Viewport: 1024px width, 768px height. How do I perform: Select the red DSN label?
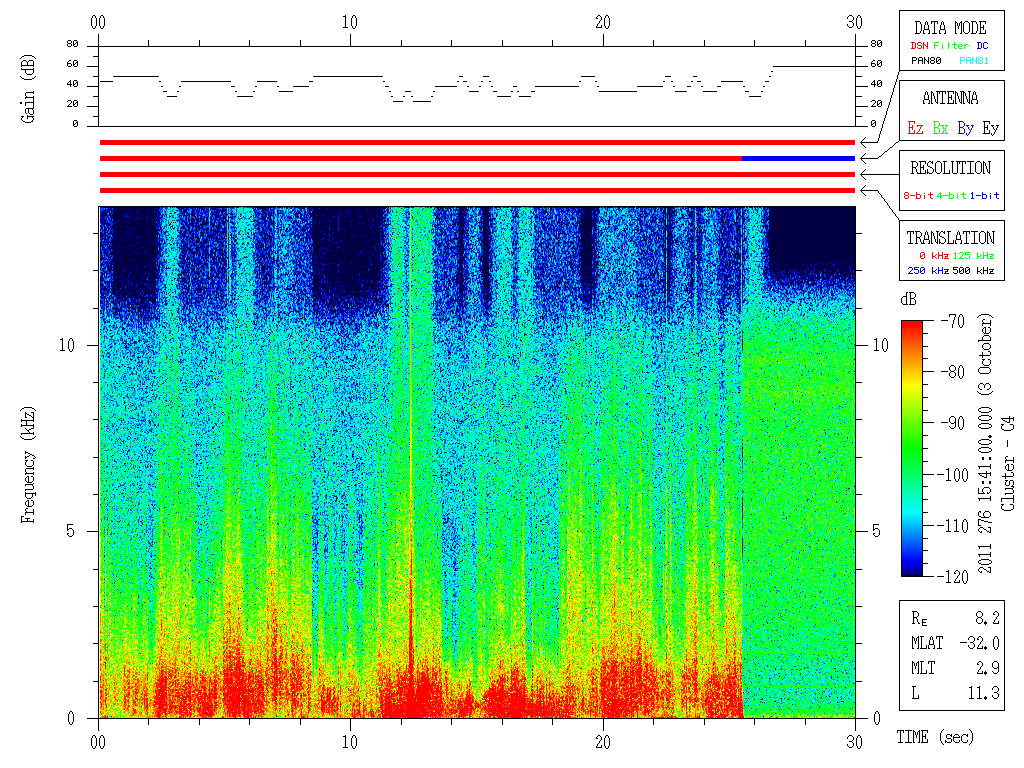tap(919, 46)
